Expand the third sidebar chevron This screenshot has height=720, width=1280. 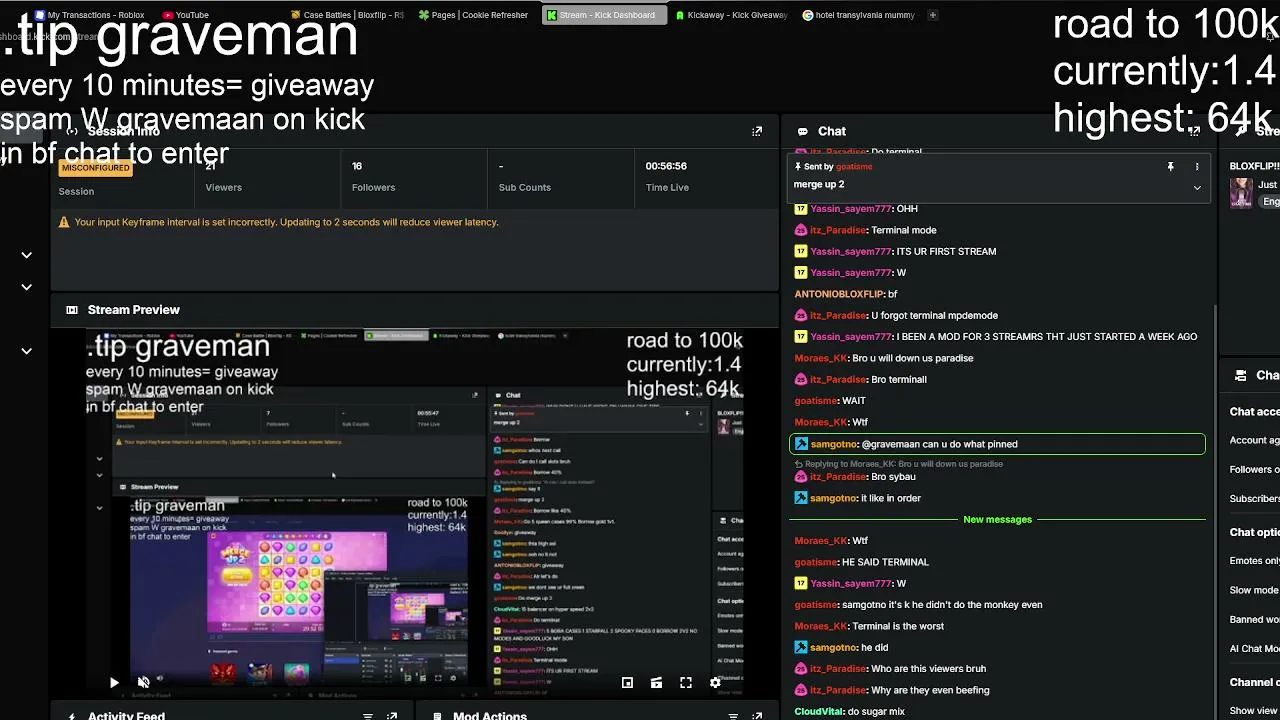(27, 351)
